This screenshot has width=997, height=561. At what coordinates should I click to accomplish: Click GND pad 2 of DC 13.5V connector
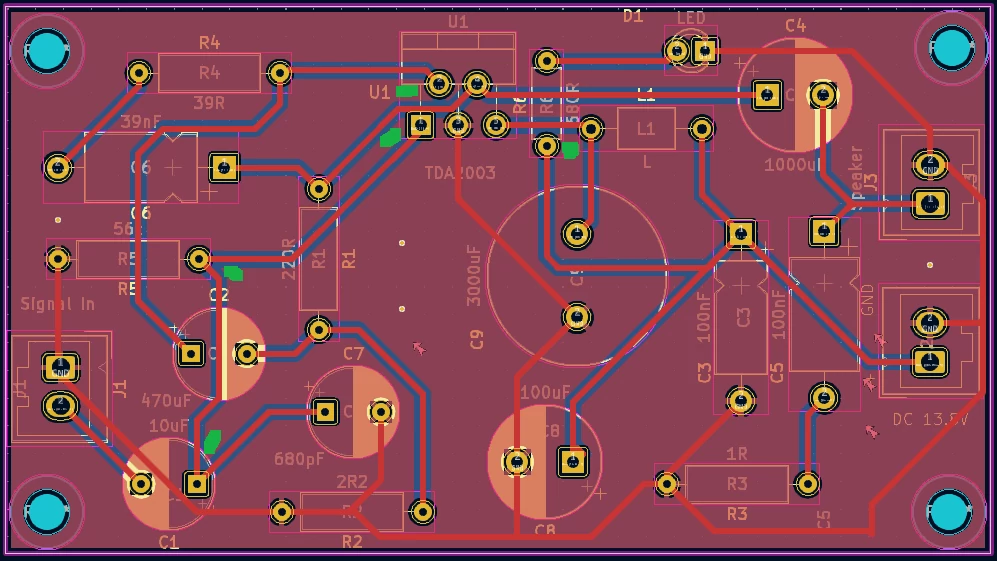930,323
